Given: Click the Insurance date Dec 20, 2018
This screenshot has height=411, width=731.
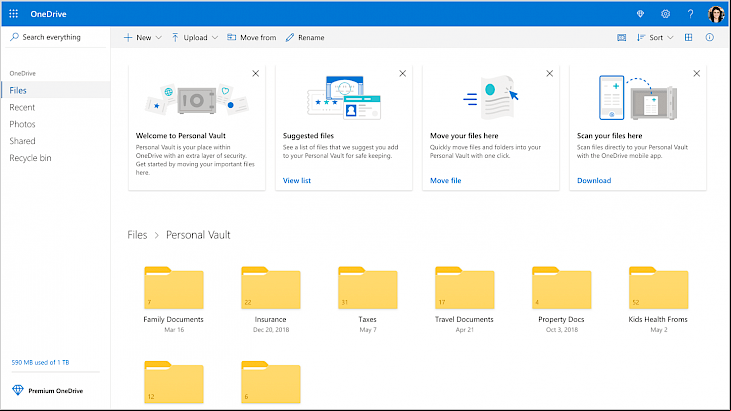Looking at the screenshot, I should 271,330.
